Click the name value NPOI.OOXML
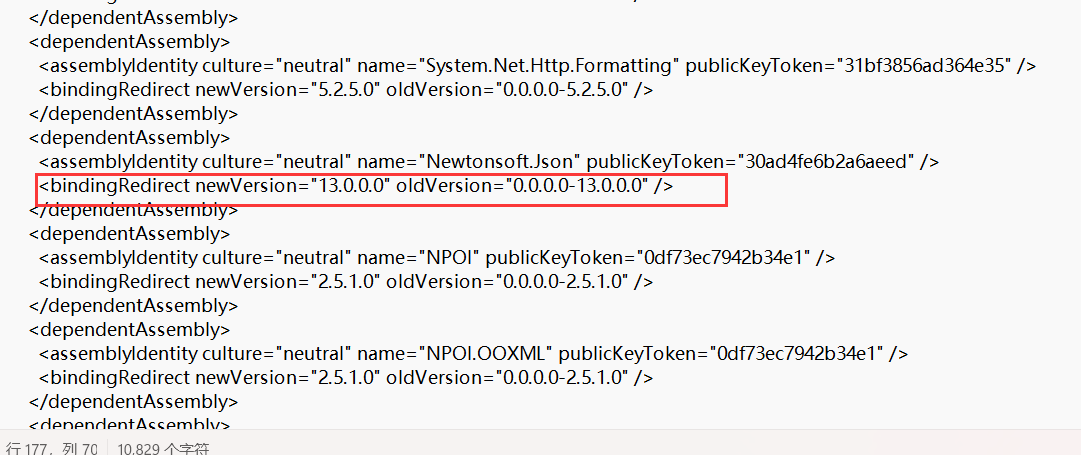Image resolution: width=1081 pixels, height=455 pixels. (x=487, y=354)
